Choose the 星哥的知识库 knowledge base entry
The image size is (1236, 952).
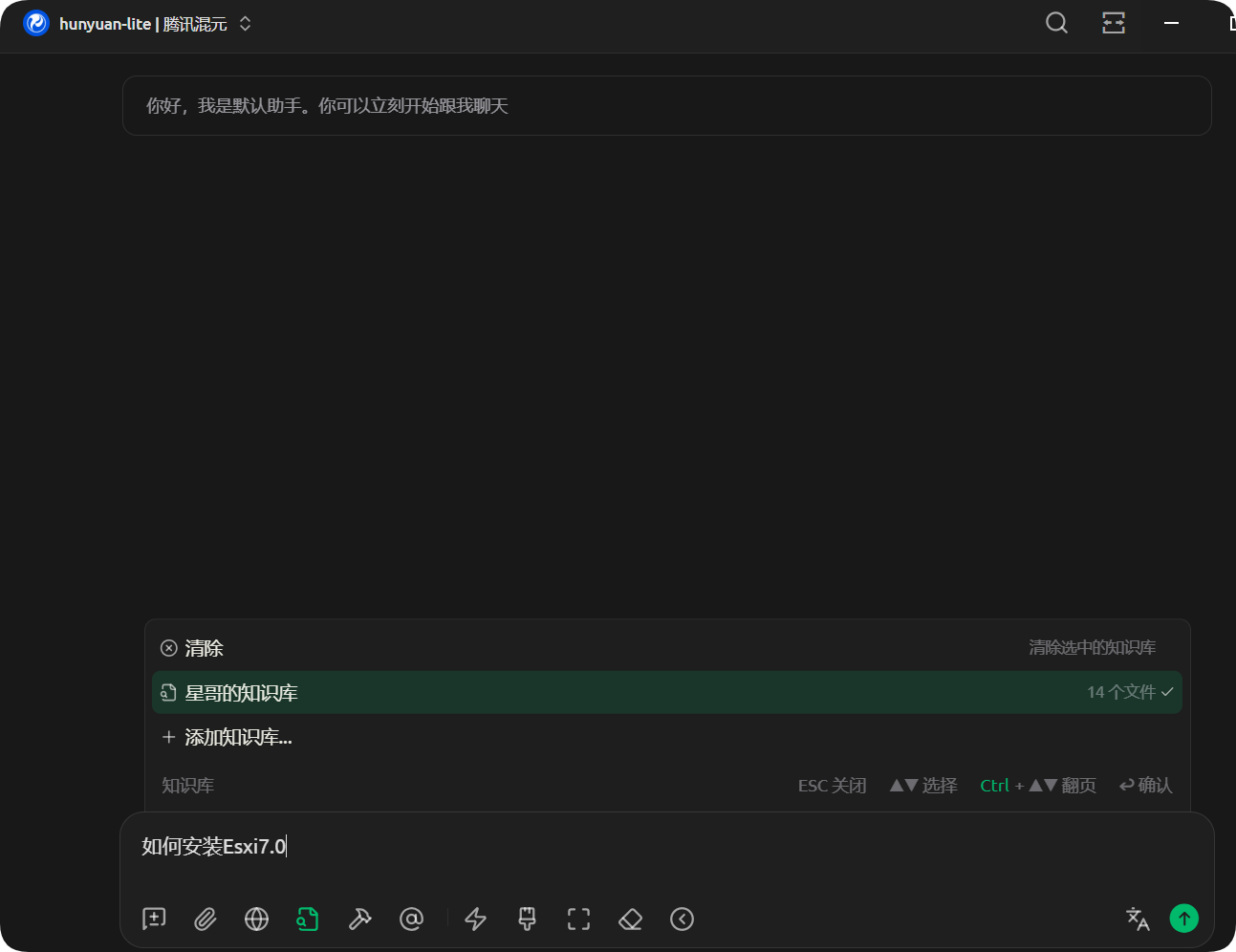coord(666,692)
